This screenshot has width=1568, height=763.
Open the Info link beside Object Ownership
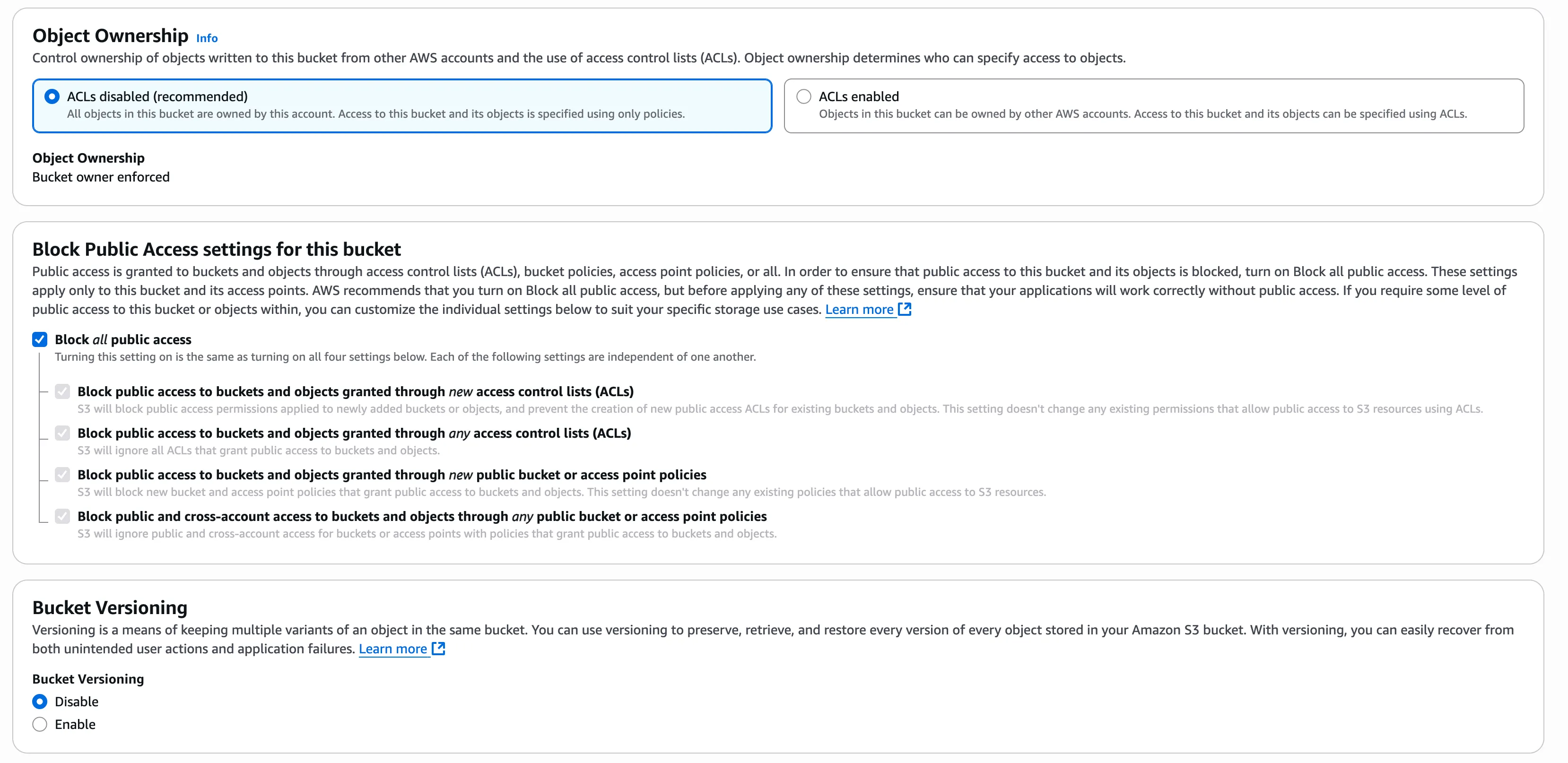(x=206, y=38)
